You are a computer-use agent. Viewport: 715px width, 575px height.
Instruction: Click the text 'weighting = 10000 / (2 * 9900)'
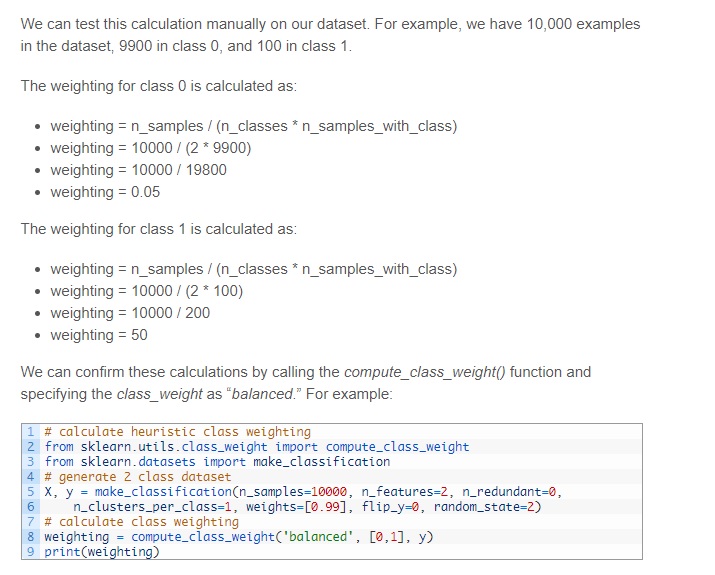[150, 148]
